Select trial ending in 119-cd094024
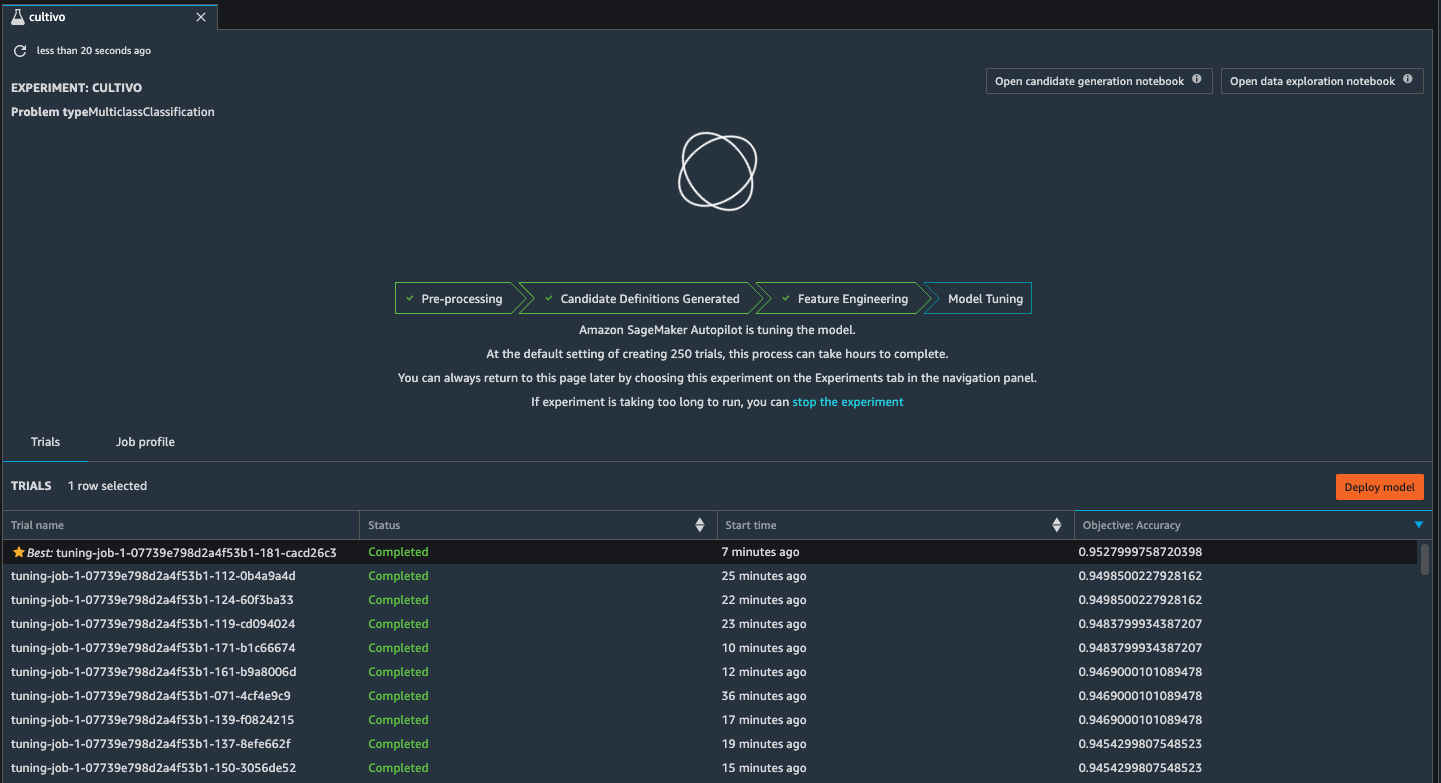The height and width of the screenshot is (783, 1441). 709,624
